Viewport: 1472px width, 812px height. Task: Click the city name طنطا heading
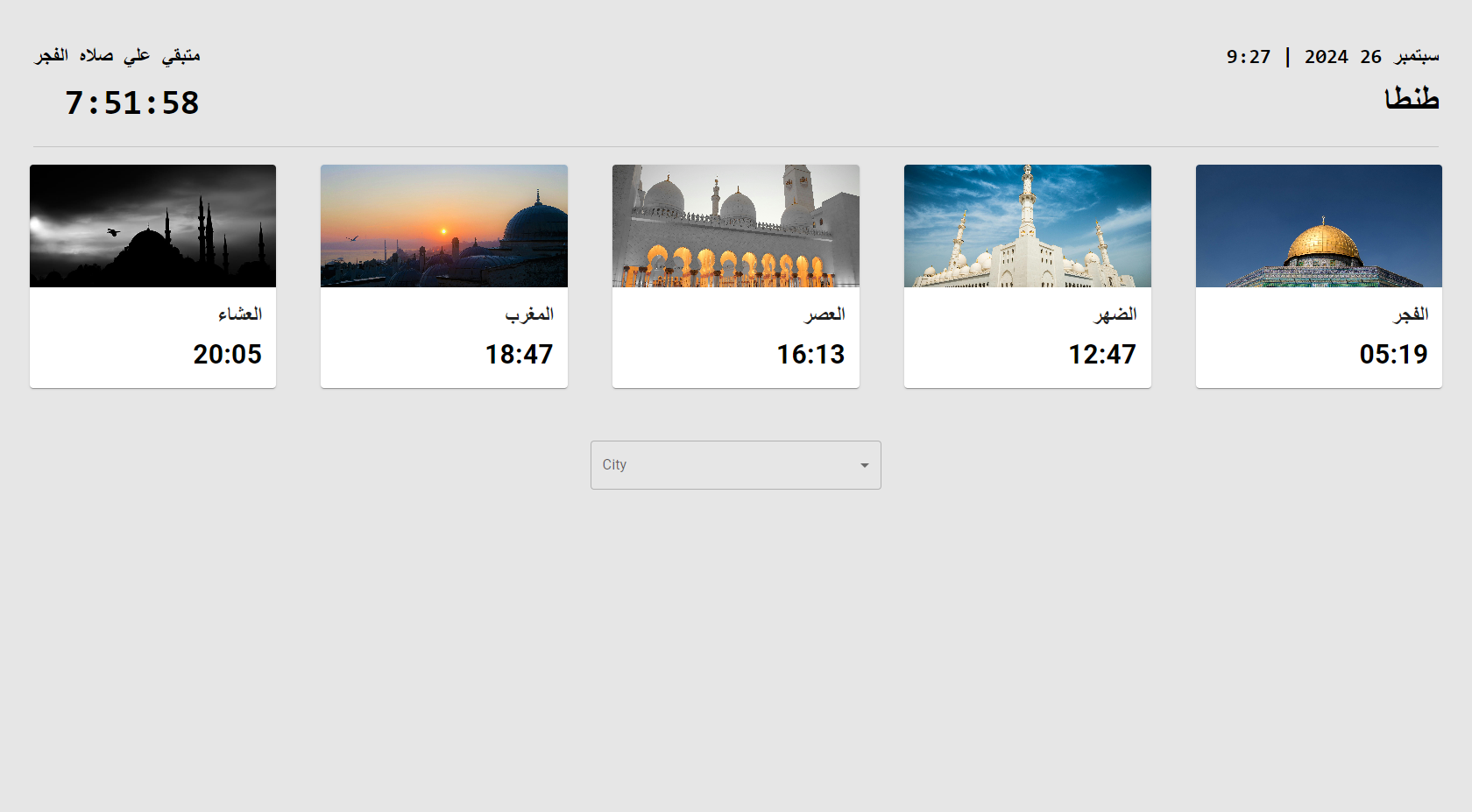pyautogui.click(x=1412, y=98)
